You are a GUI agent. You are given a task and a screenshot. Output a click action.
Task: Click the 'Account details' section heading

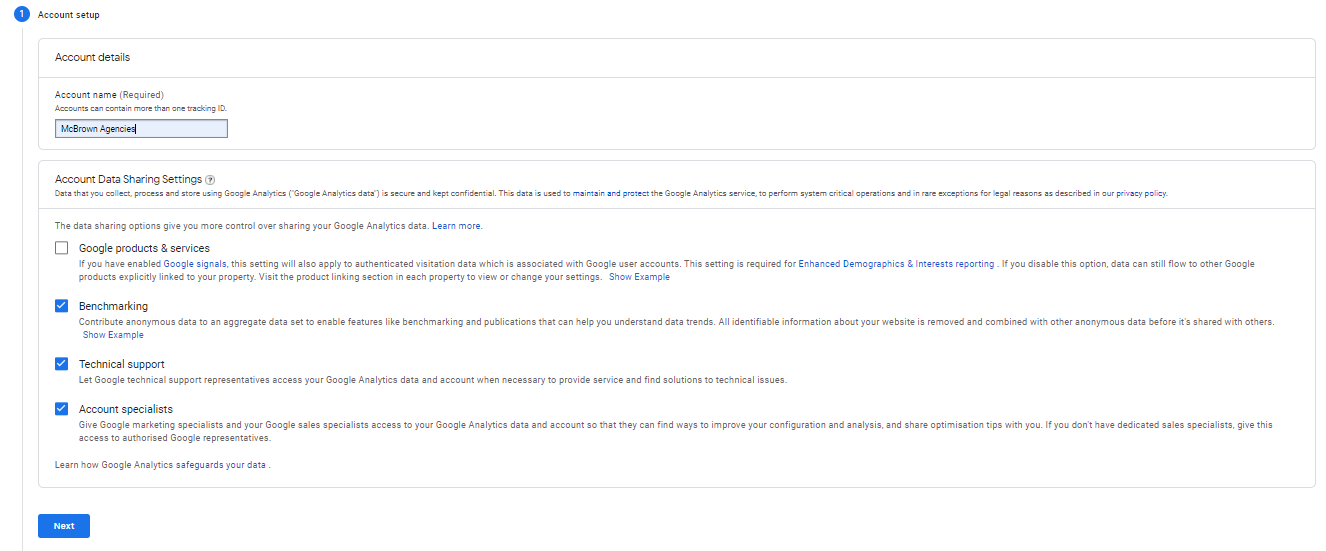(93, 58)
